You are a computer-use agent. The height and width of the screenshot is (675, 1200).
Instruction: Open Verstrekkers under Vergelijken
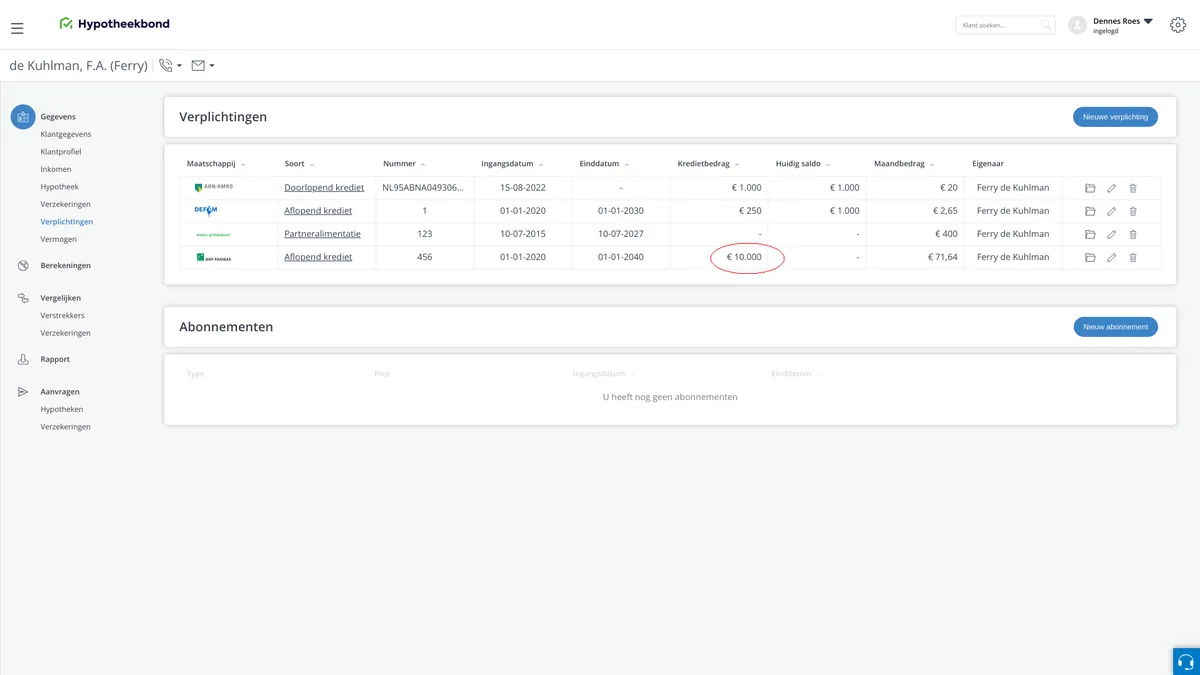click(62, 315)
